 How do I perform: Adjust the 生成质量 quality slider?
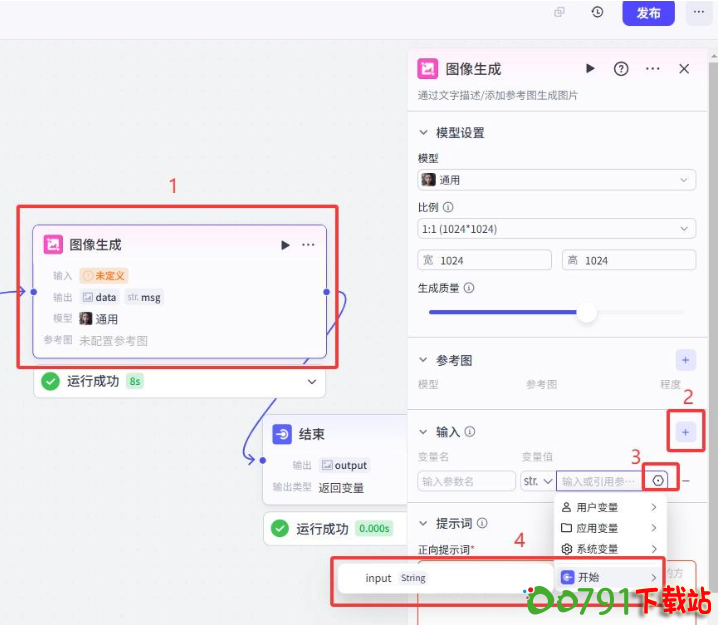tap(587, 313)
